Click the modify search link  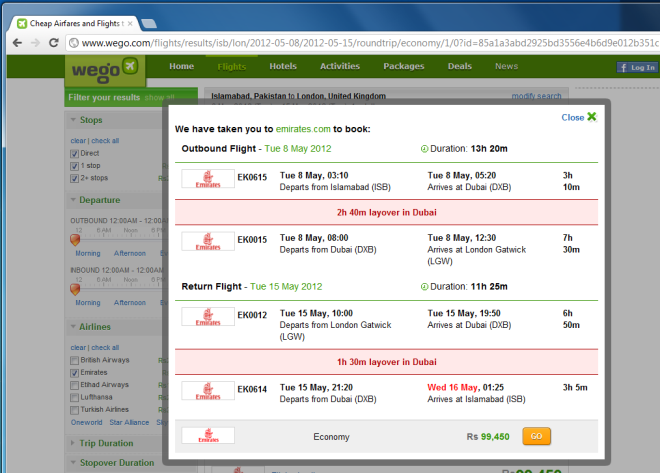pos(536,96)
